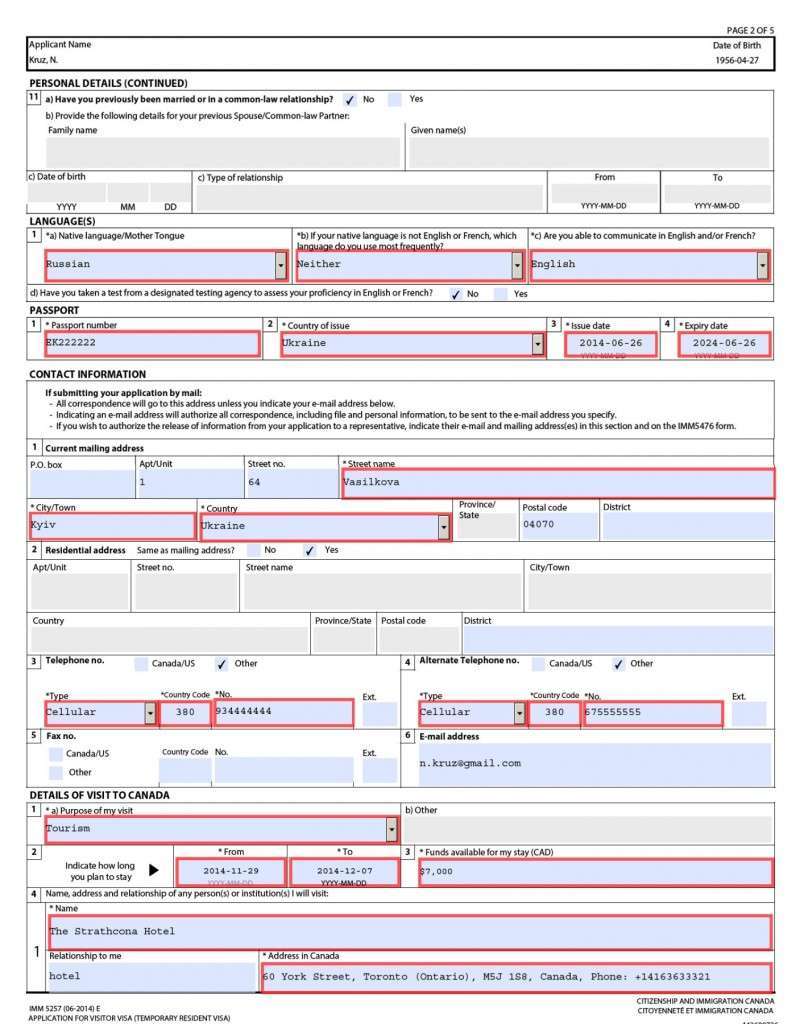800x1024 pixels.
Task: Edit the Name field with The Strathcona Hotel
Action: (410, 933)
